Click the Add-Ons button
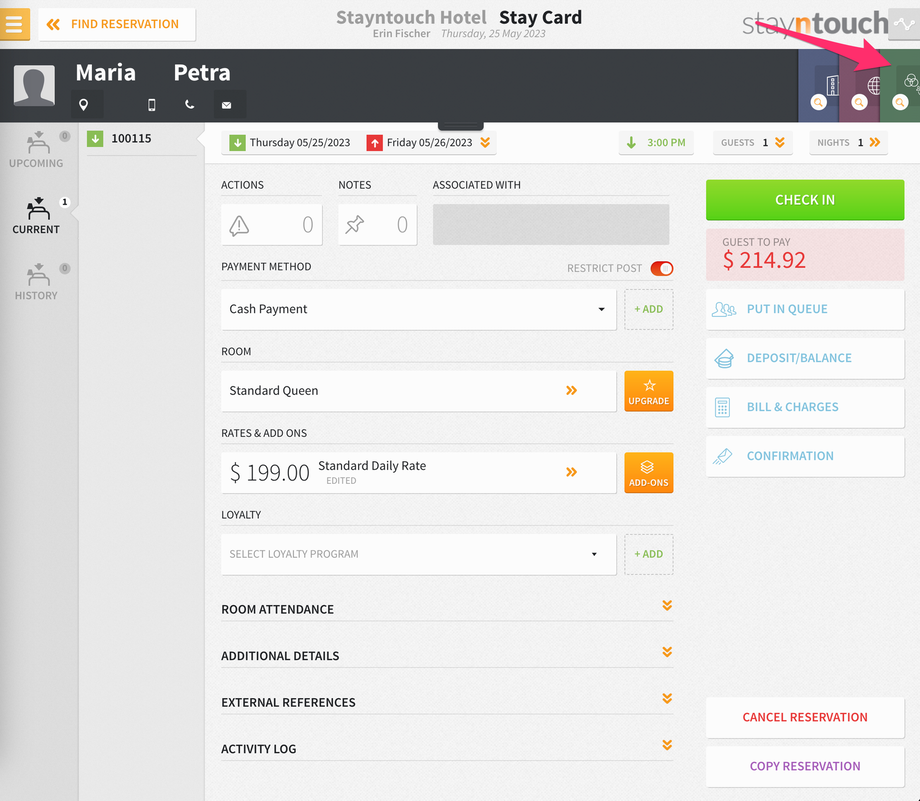The width and height of the screenshot is (920, 801). pyautogui.click(x=648, y=473)
